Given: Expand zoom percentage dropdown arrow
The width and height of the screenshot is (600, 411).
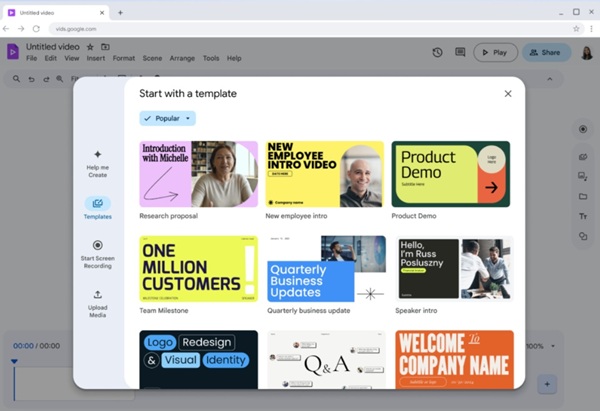Looking at the screenshot, I should (553, 346).
